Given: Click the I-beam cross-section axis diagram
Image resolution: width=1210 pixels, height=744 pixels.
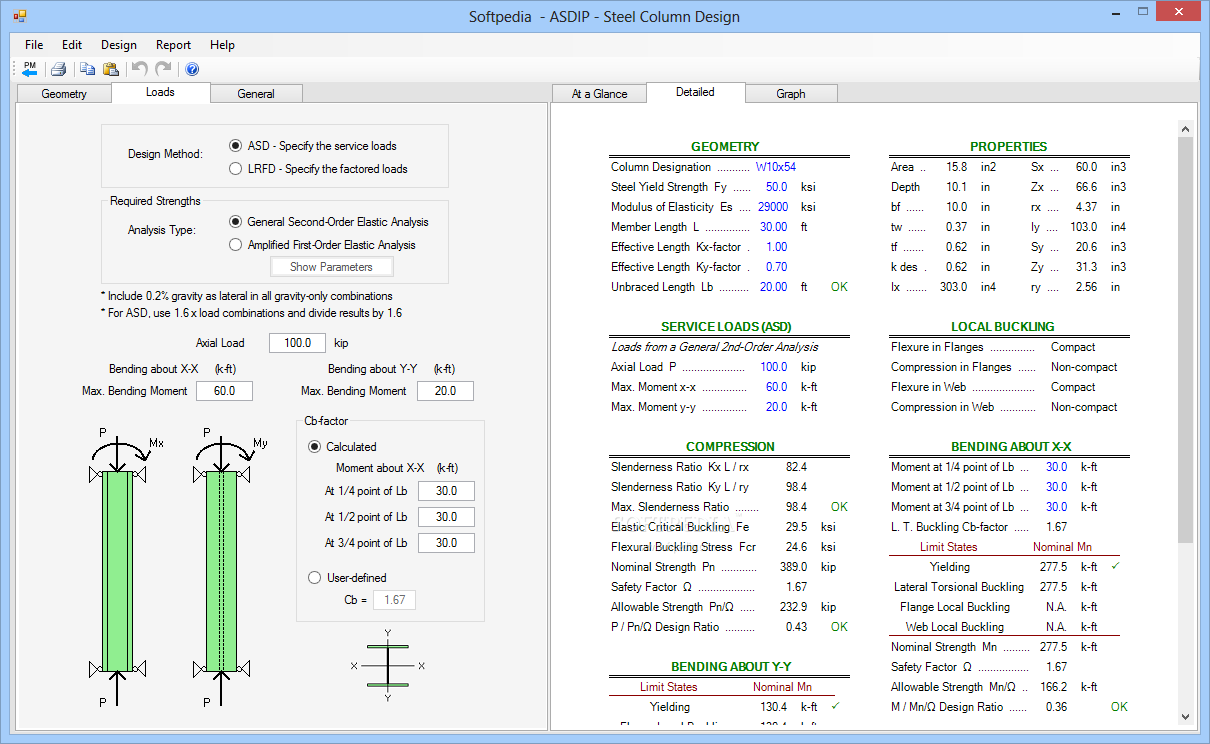Looking at the screenshot, I should click(387, 665).
